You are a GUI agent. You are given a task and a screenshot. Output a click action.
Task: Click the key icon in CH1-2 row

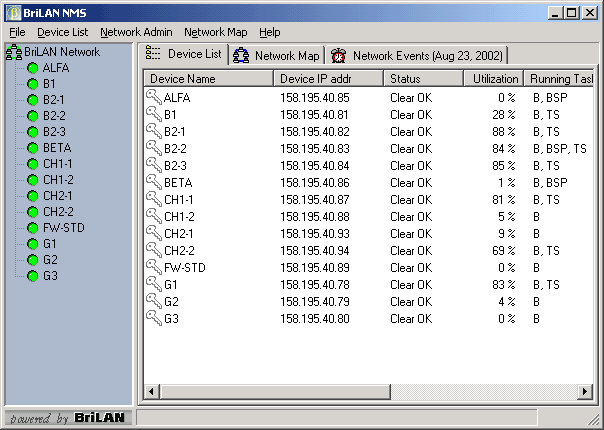click(154, 216)
